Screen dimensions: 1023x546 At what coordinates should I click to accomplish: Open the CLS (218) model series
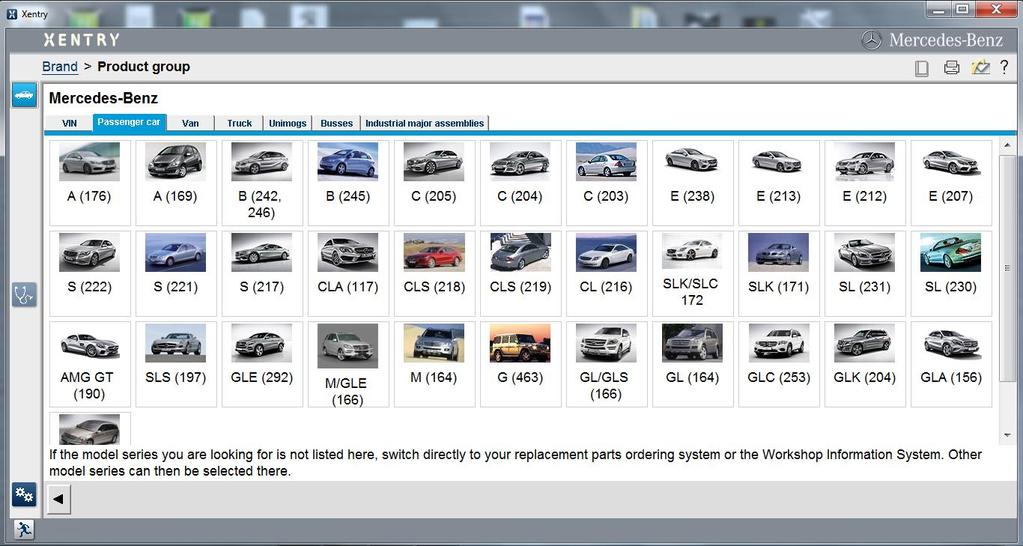point(434,273)
